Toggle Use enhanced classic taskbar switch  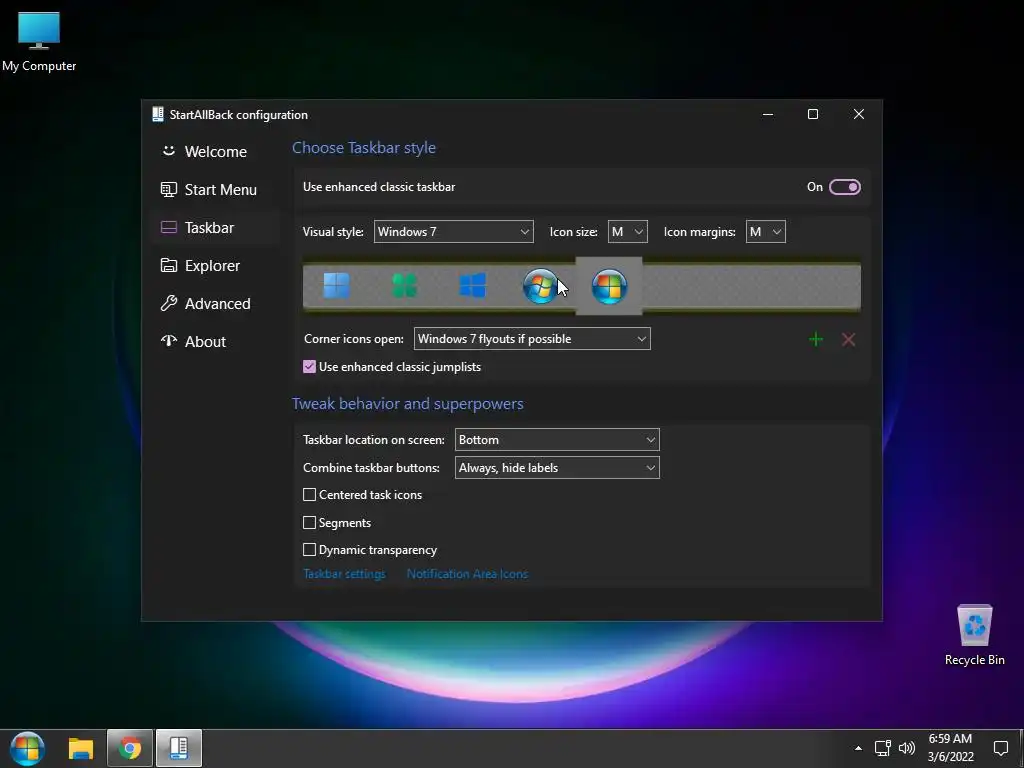click(x=844, y=187)
